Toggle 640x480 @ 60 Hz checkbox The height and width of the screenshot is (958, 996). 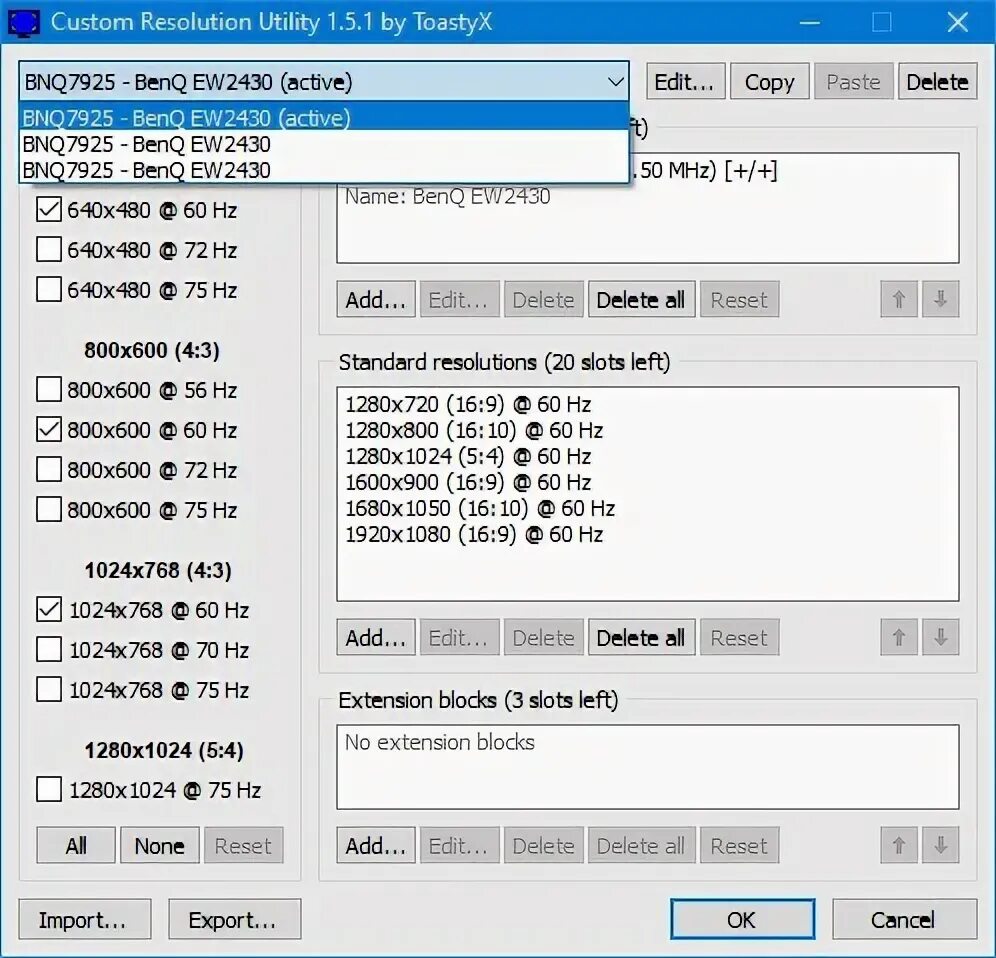(x=49, y=210)
